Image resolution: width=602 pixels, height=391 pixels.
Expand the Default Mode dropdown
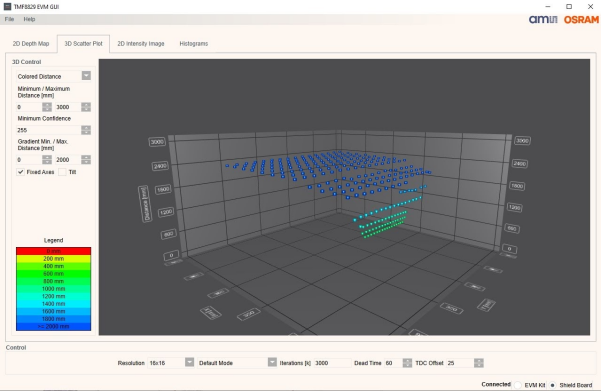click(272, 363)
